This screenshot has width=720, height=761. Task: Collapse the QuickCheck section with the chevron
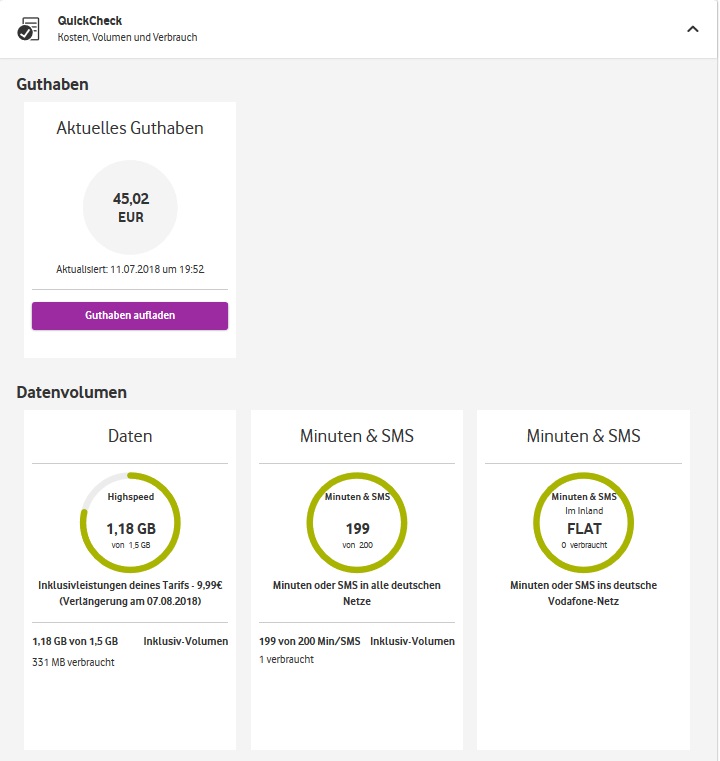(693, 29)
